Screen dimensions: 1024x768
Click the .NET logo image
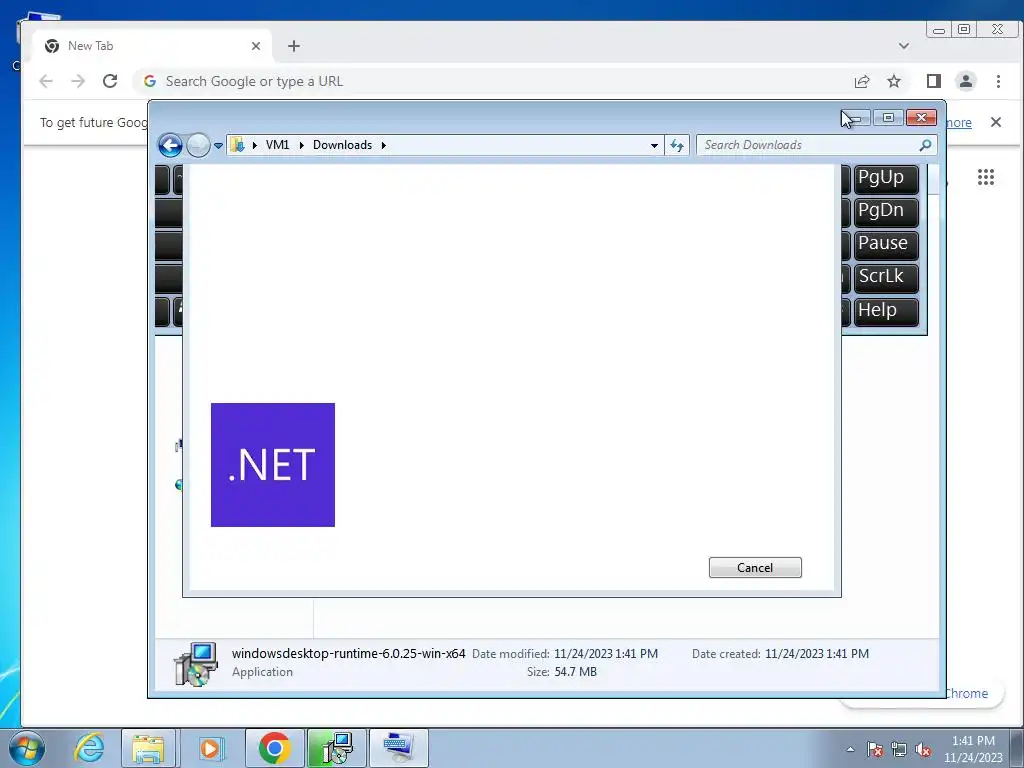(273, 465)
